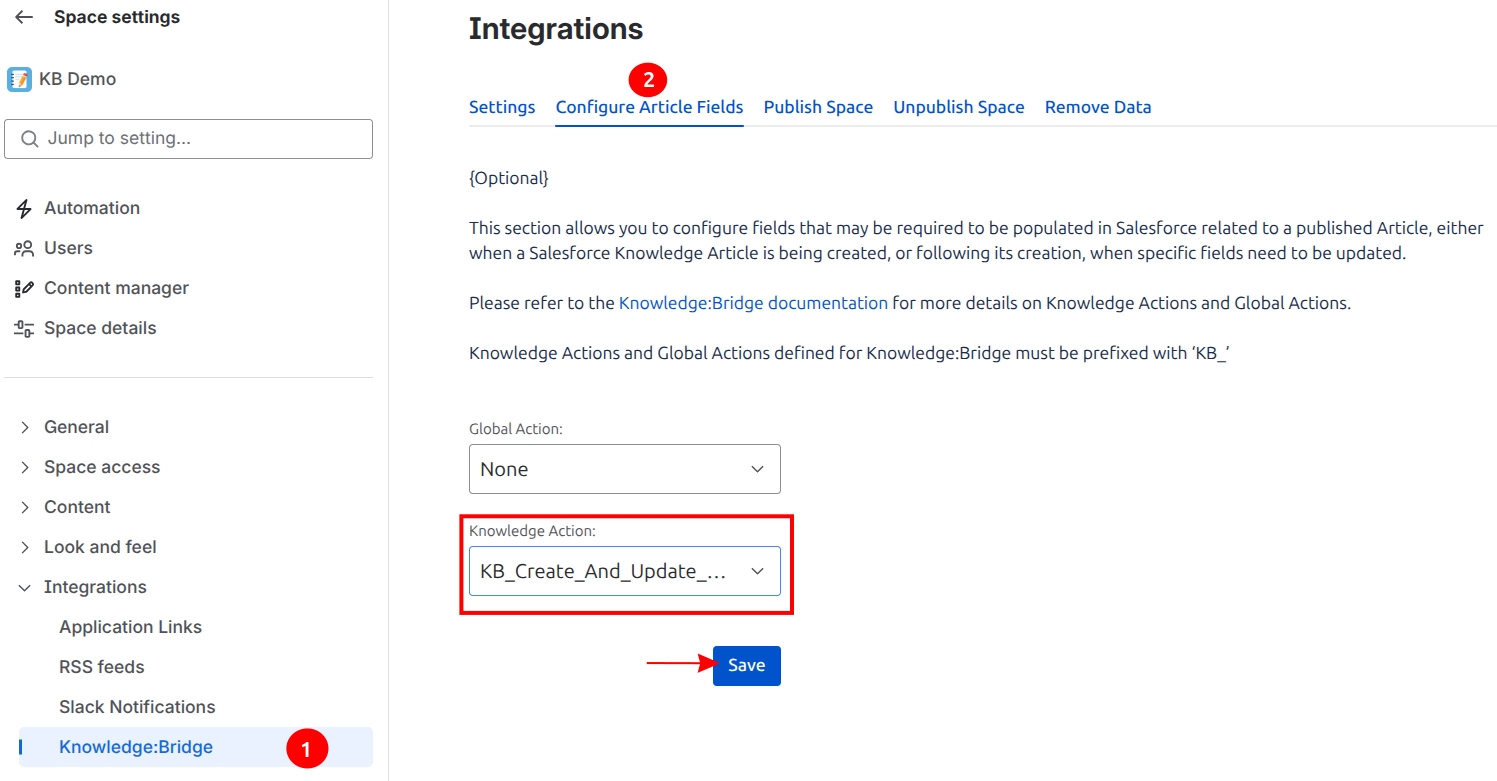The height and width of the screenshot is (781, 1497).
Task: Click the Save button
Action: coord(747,666)
